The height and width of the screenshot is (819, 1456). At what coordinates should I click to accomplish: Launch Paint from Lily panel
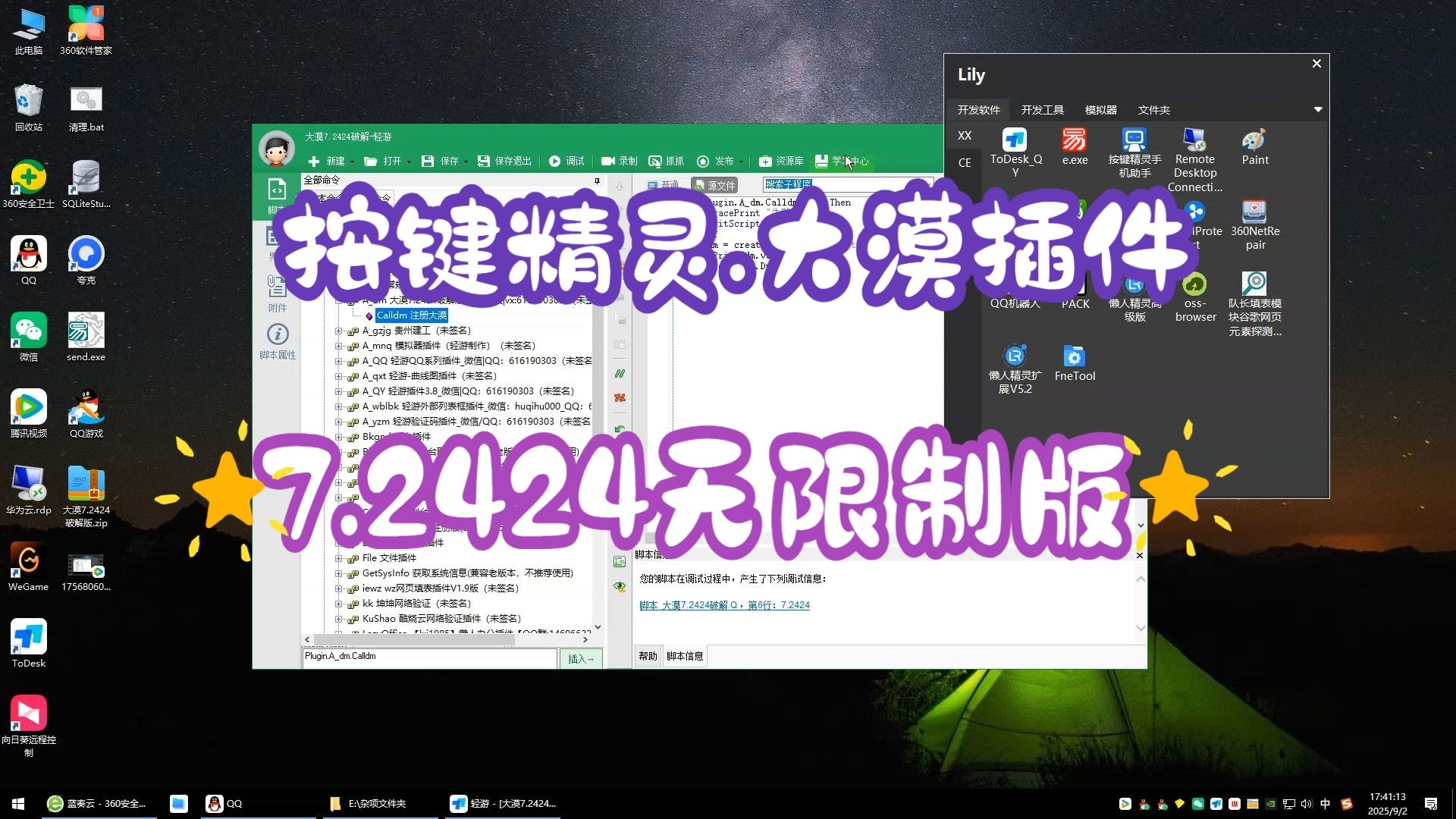(x=1255, y=146)
